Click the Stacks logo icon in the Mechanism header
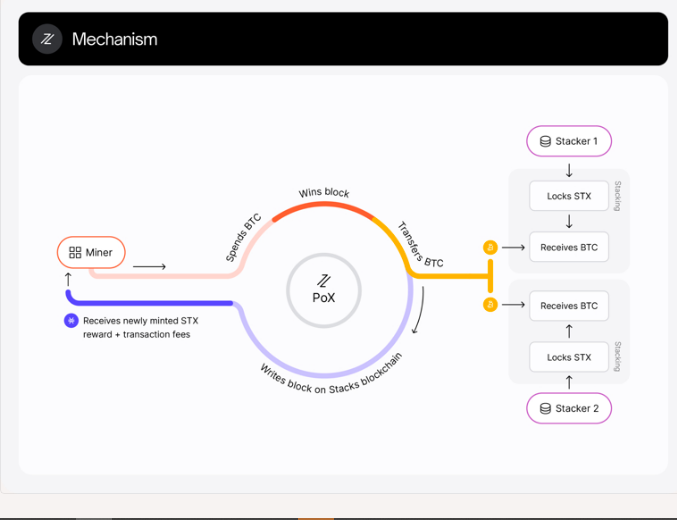677x520 pixels. [47, 39]
